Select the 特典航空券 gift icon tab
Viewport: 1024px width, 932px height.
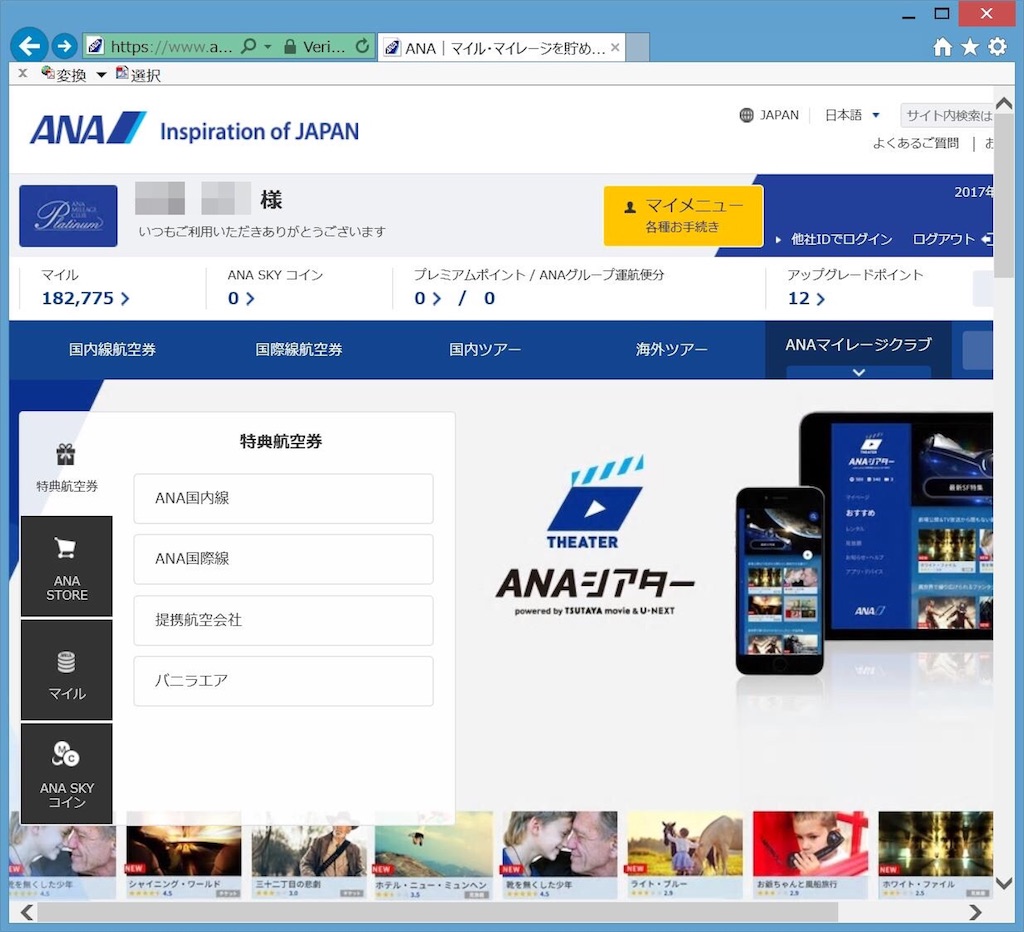point(66,467)
